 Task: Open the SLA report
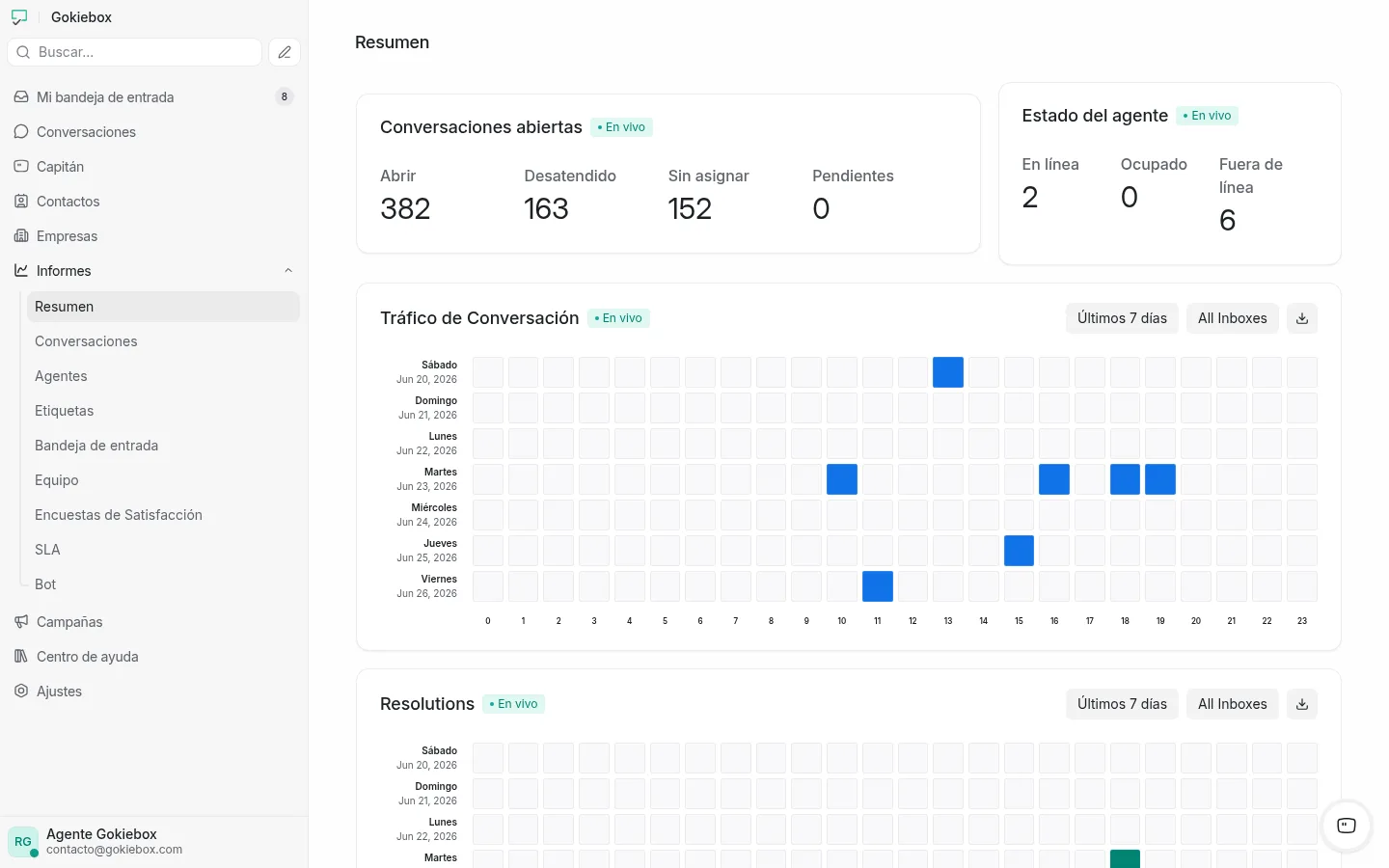(x=163, y=550)
